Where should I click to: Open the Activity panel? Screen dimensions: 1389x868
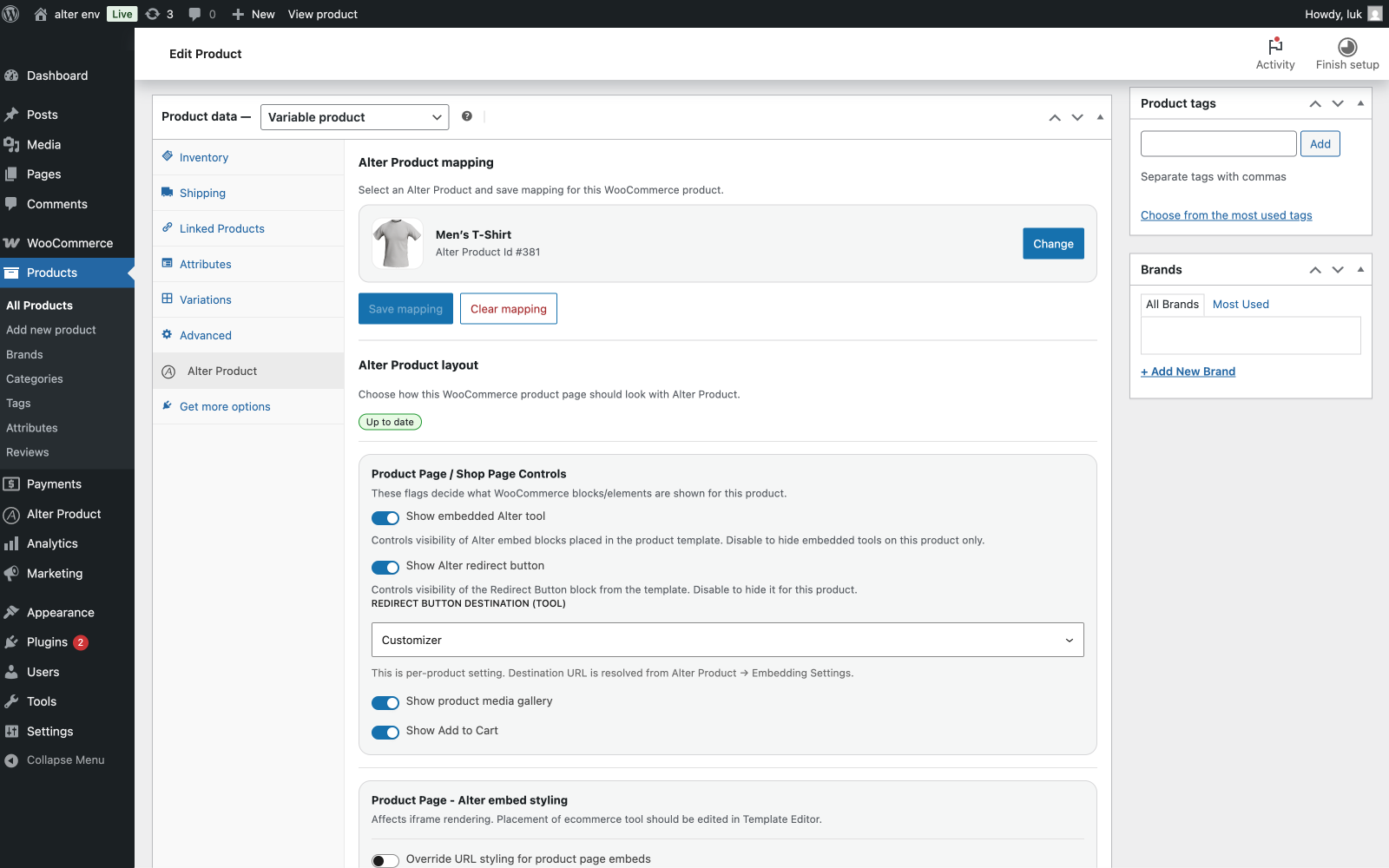pyautogui.click(x=1275, y=54)
